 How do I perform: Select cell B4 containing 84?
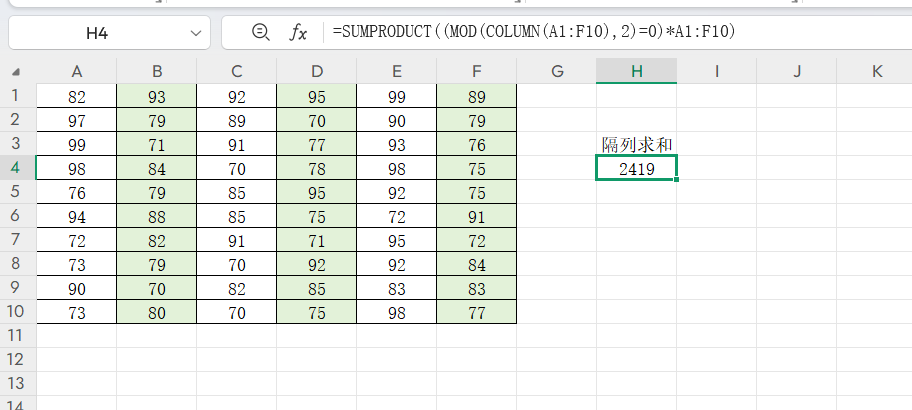pyautogui.click(x=157, y=168)
